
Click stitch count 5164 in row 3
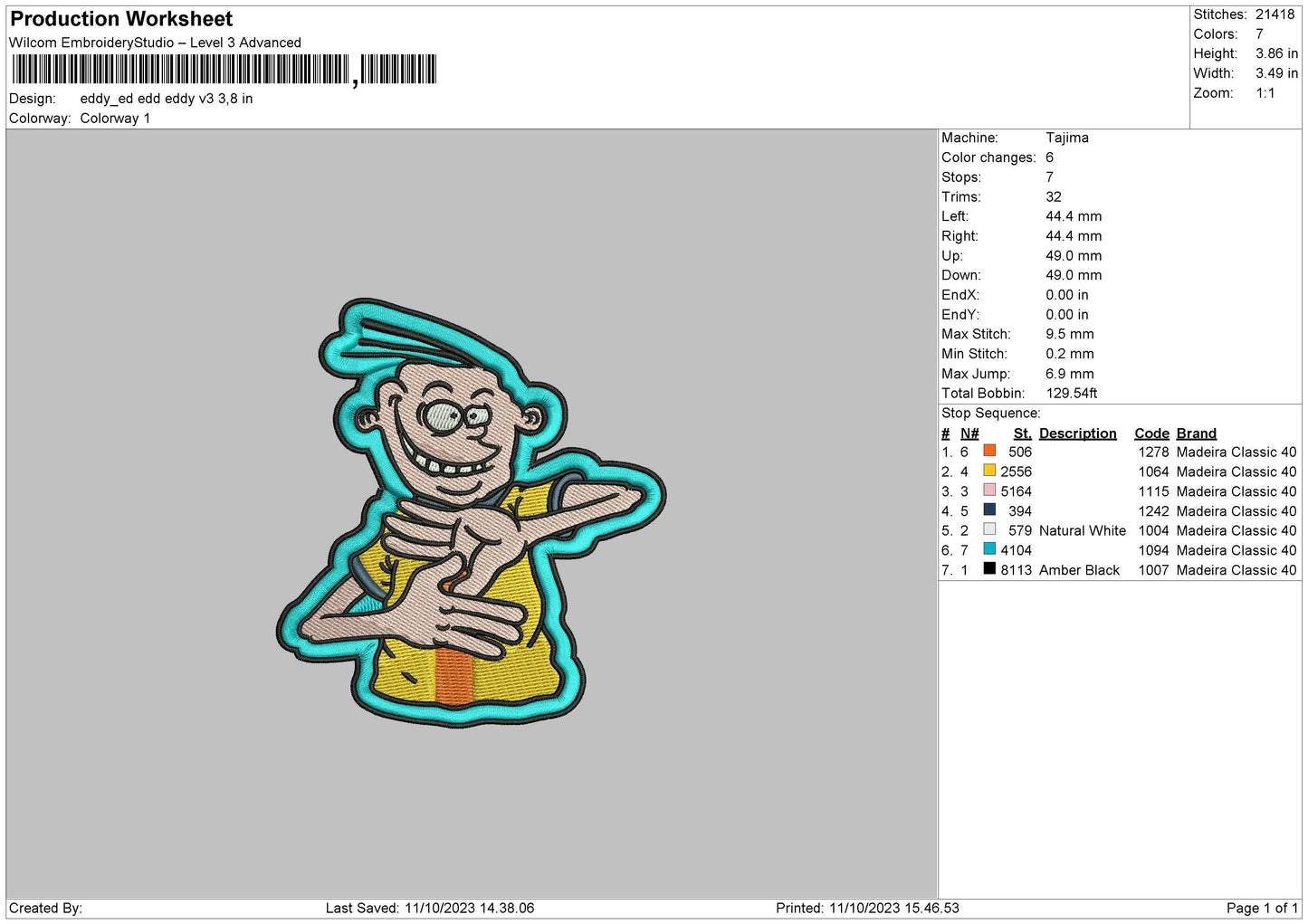coord(1017,492)
